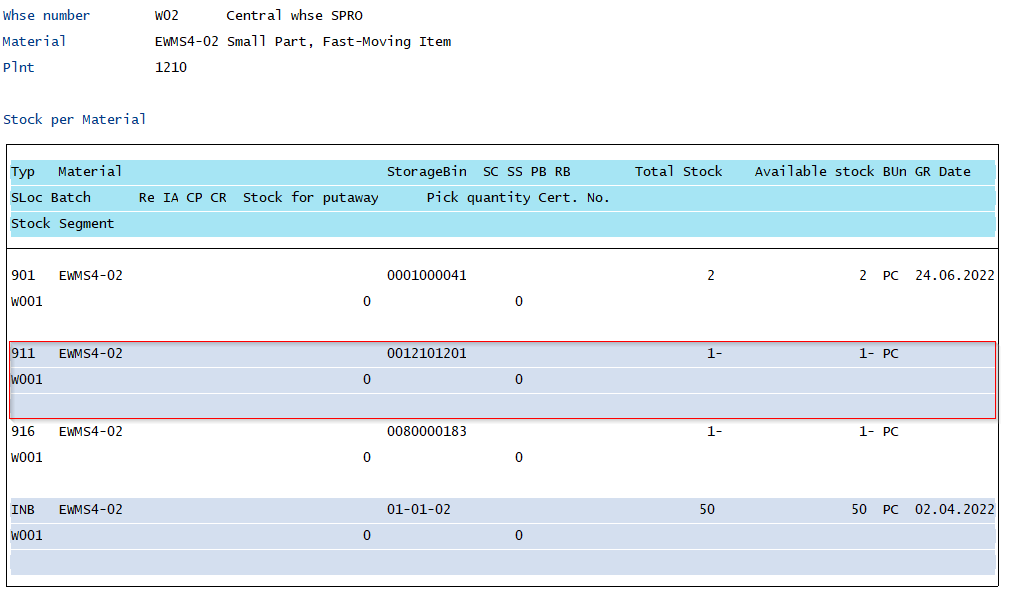1032x614 pixels.
Task: Click the Material label in the header area
Action: pos(34,41)
